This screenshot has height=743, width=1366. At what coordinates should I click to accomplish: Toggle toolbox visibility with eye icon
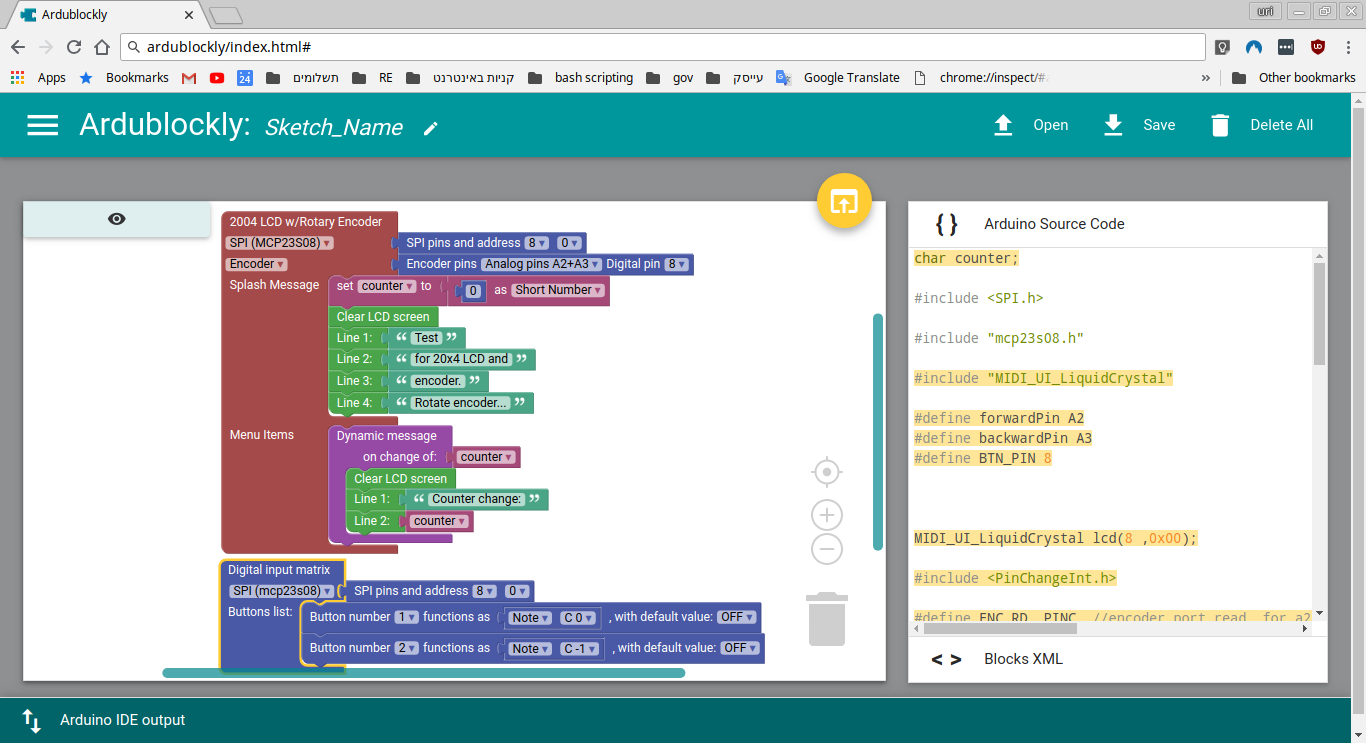117,219
